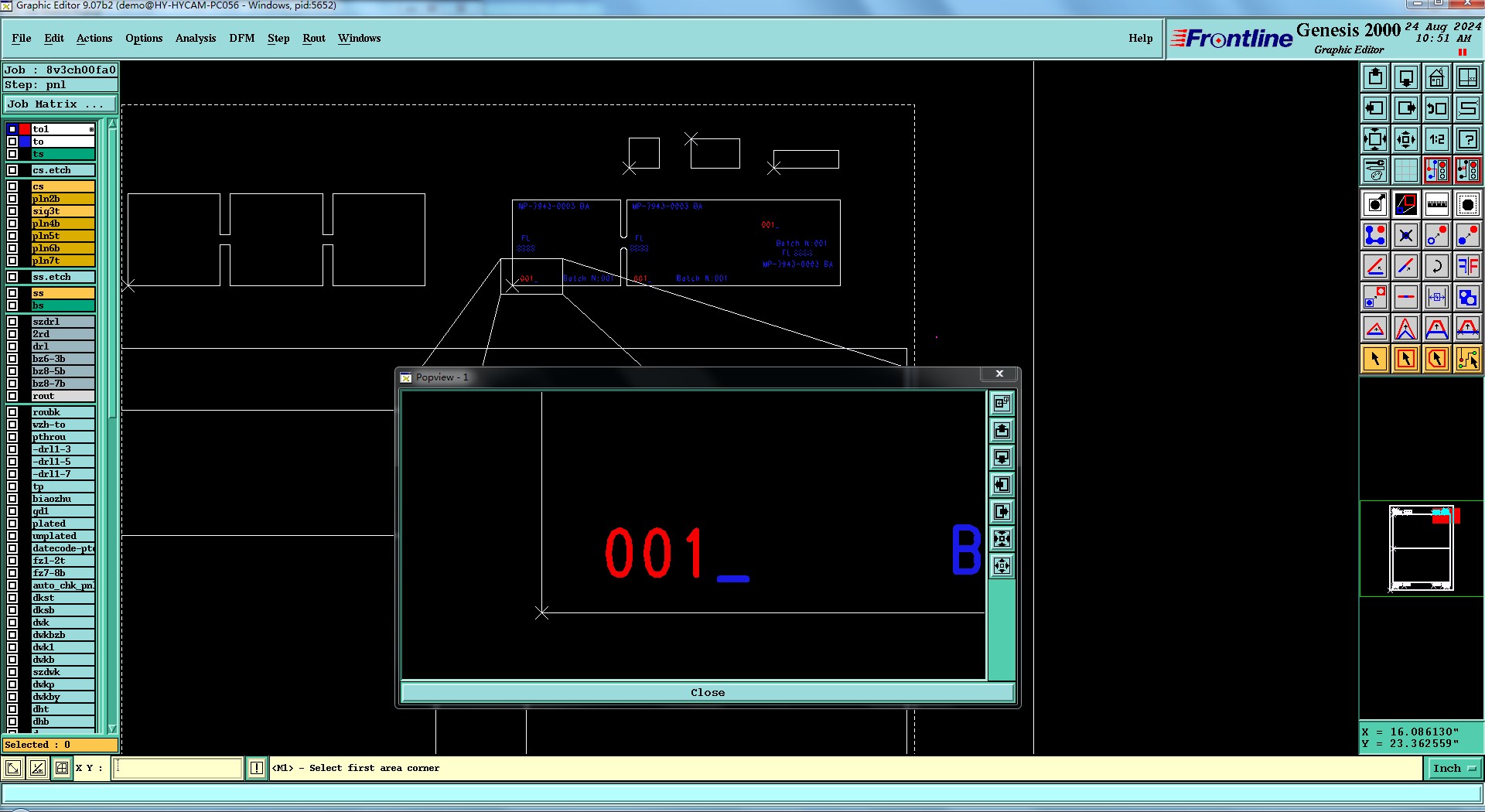The height and width of the screenshot is (812, 1485).
Task: Click the panel overview thumbnail
Action: (x=1422, y=548)
